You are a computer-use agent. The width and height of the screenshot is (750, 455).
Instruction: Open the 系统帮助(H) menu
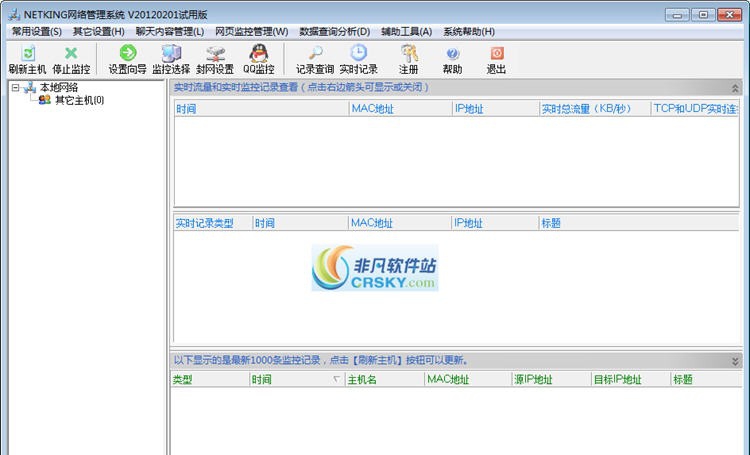pos(469,32)
